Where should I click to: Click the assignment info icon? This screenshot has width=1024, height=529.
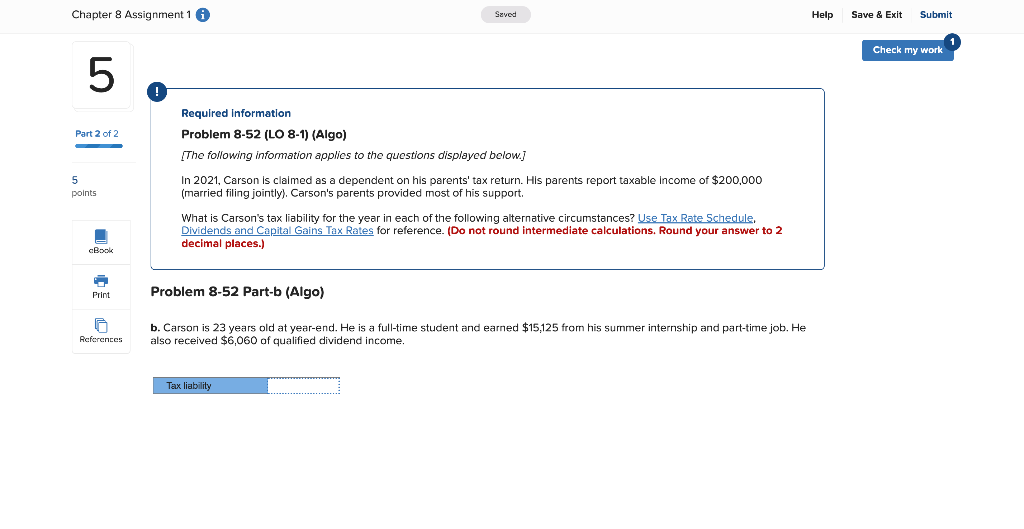point(203,15)
